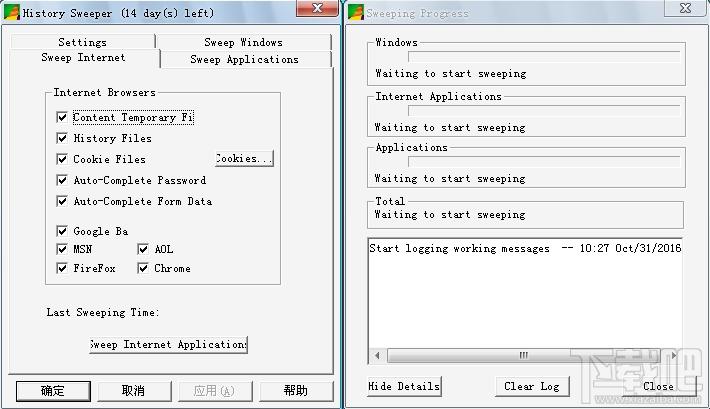Screen dimensions: 710x409
Task: Clear the log with Clear Log
Action: pyautogui.click(x=532, y=386)
